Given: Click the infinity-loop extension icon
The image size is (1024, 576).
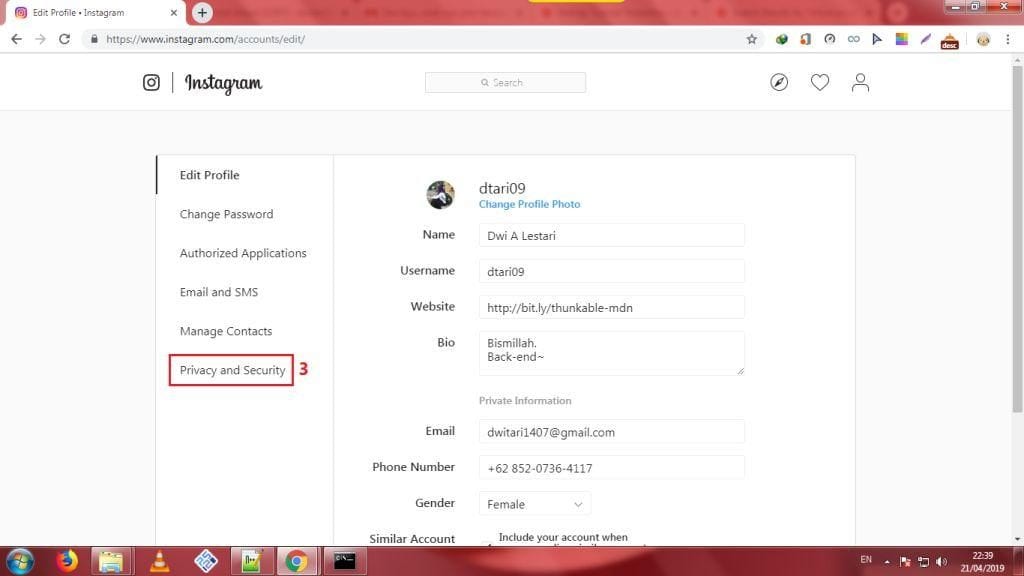Looking at the screenshot, I should [x=854, y=39].
